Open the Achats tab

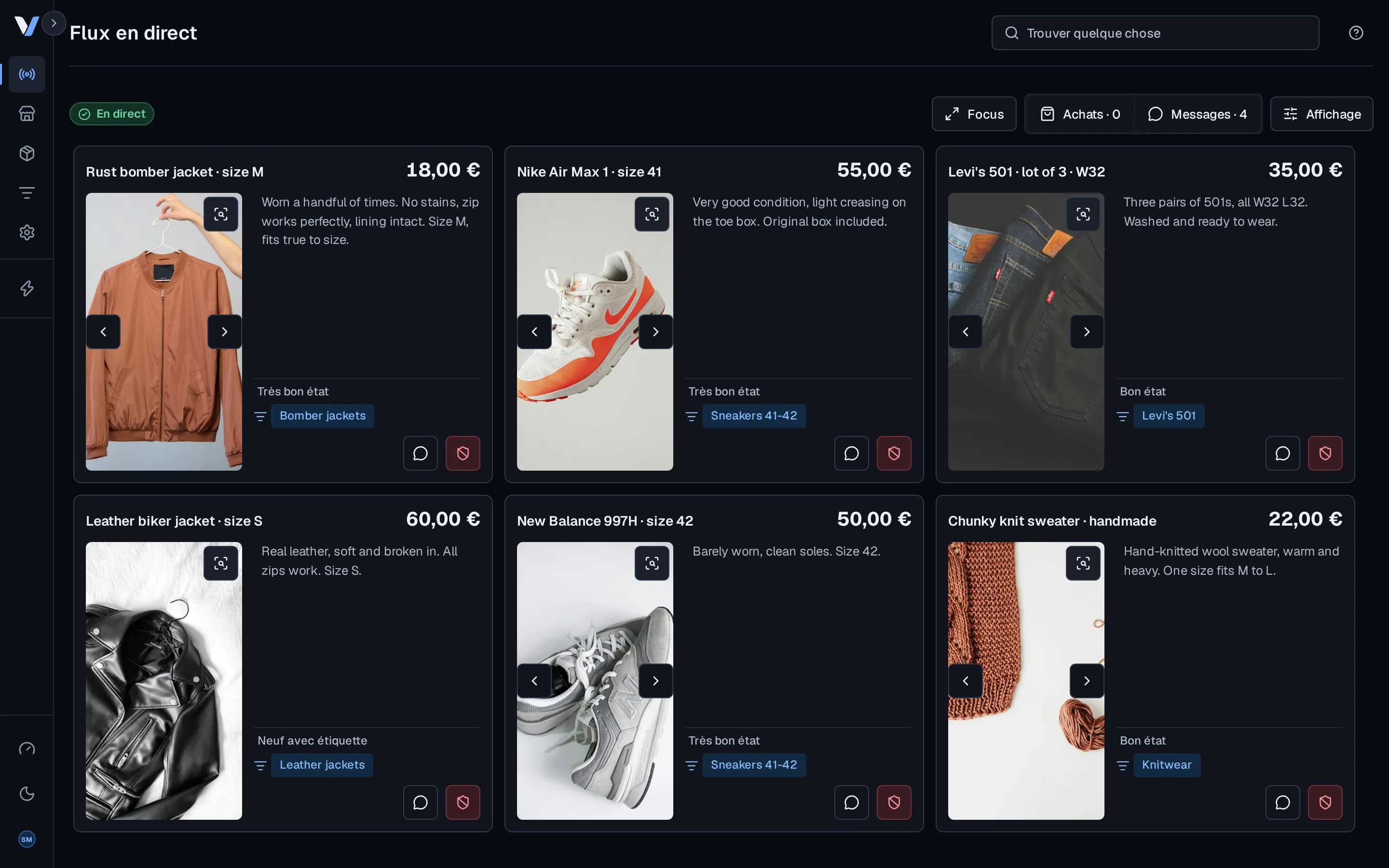(x=1080, y=114)
